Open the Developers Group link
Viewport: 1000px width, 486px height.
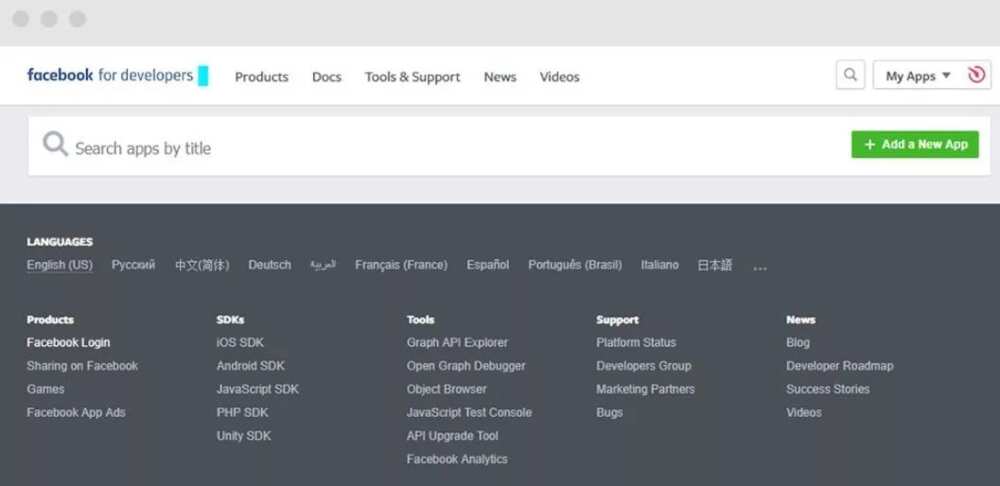[643, 366]
